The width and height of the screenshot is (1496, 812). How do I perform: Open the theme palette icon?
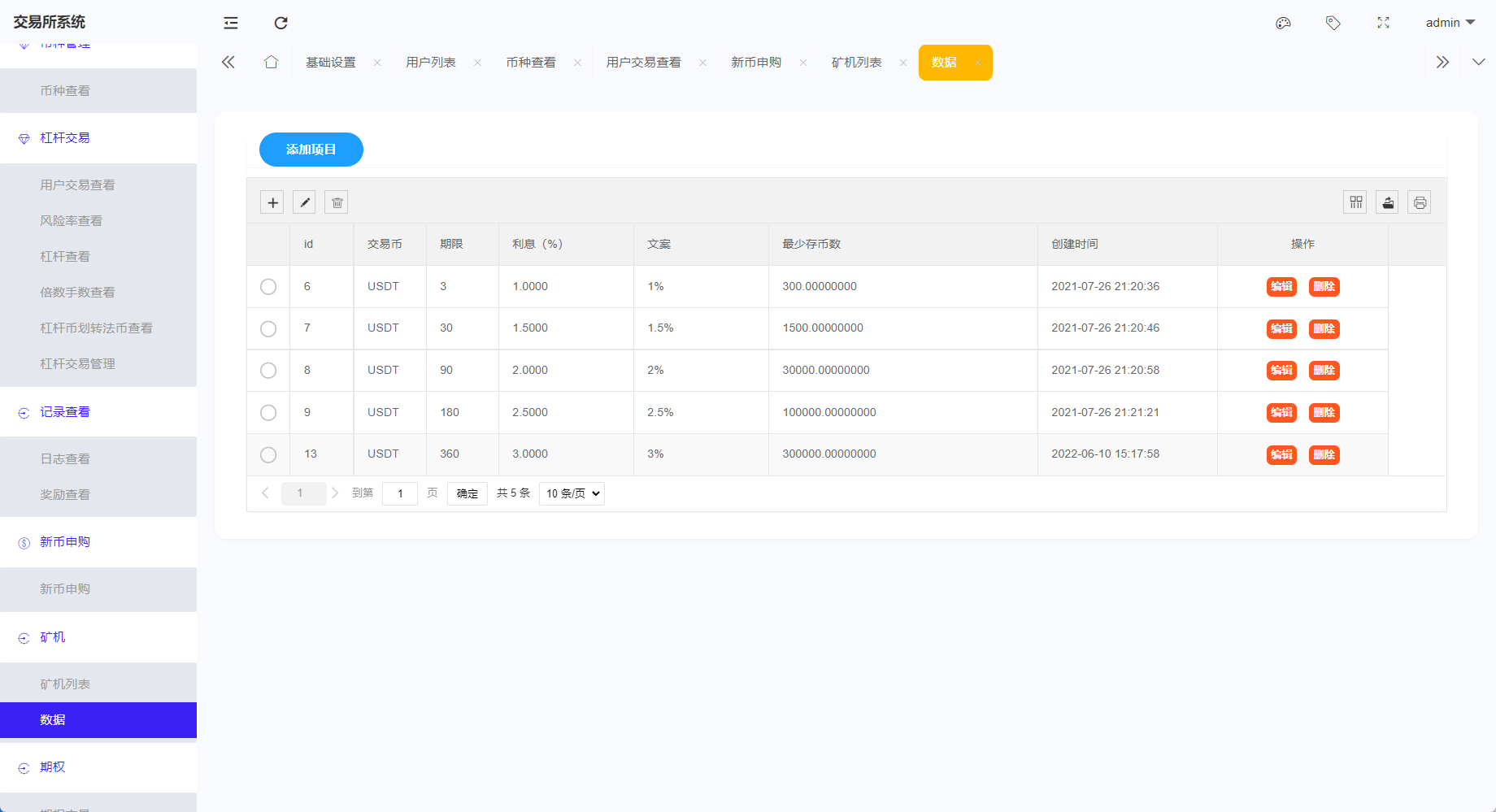coord(1283,23)
